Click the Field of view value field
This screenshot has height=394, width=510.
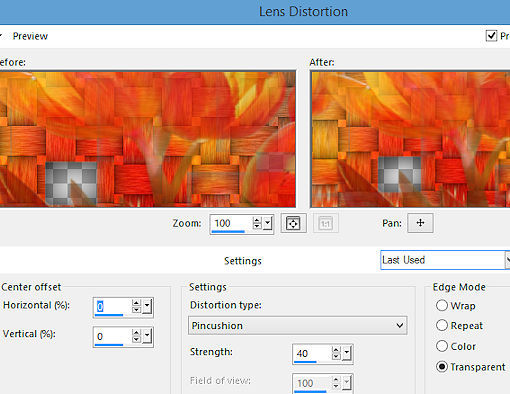pyautogui.click(x=312, y=383)
